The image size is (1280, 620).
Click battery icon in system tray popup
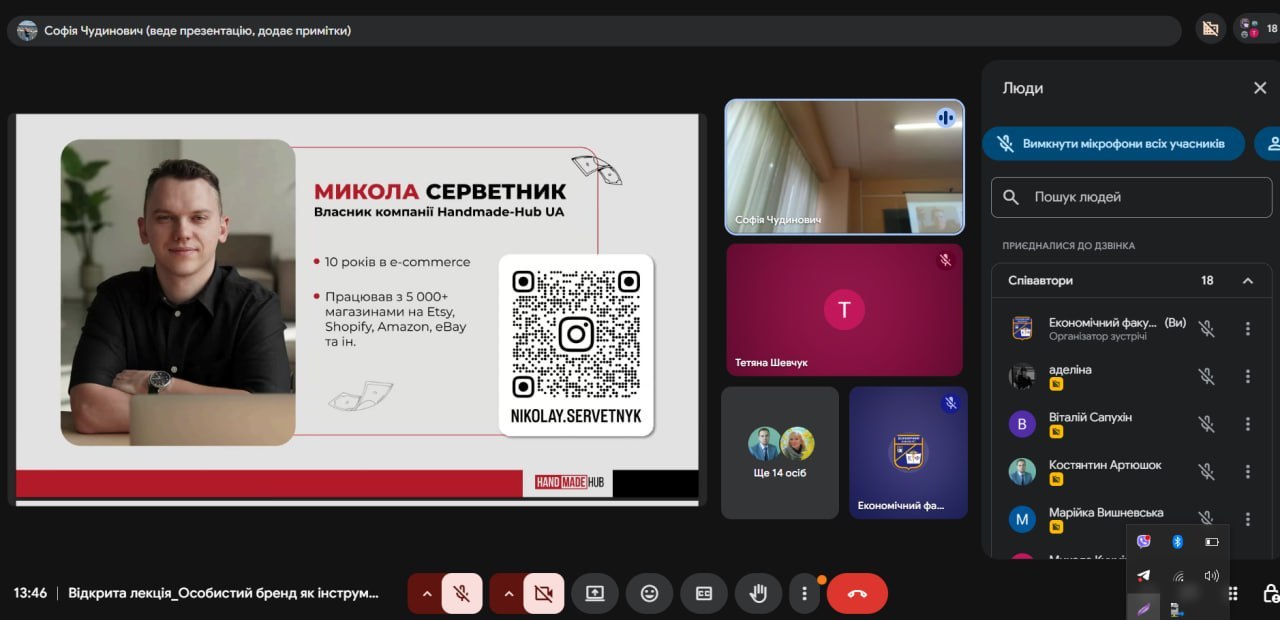[1212, 542]
